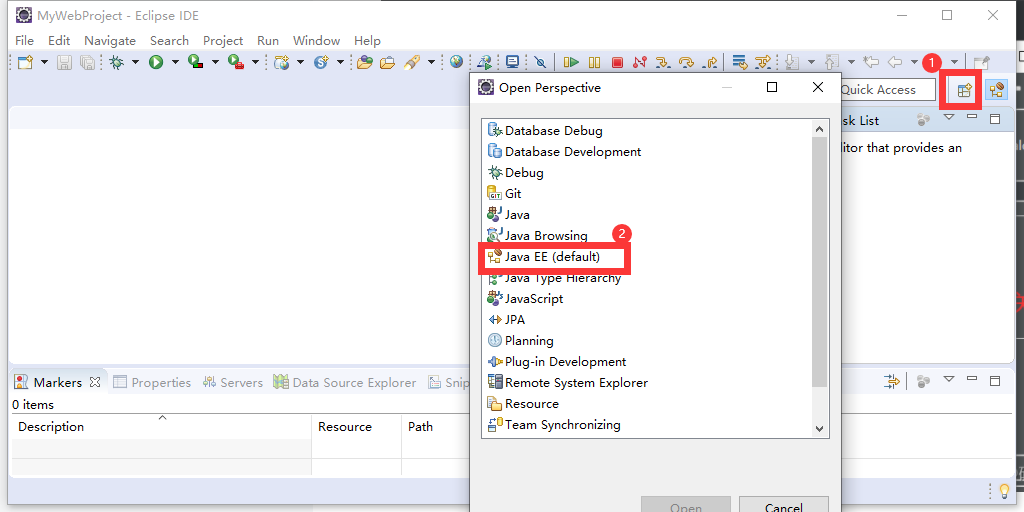Toggle Use Step Filters
Screen dimensions: 1024x512
click(762, 62)
